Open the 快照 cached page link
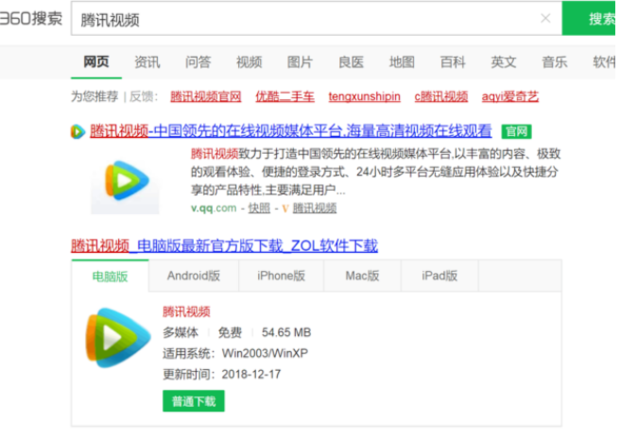Viewport: 620px width, 438px height. click(x=259, y=208)
